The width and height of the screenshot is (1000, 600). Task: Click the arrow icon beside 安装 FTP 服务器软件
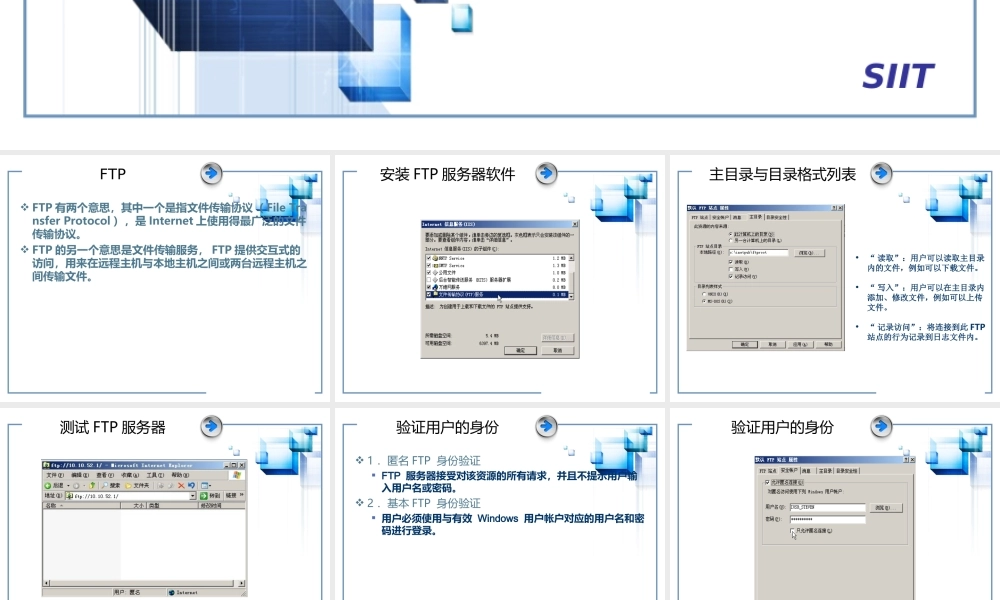[546, 173]
